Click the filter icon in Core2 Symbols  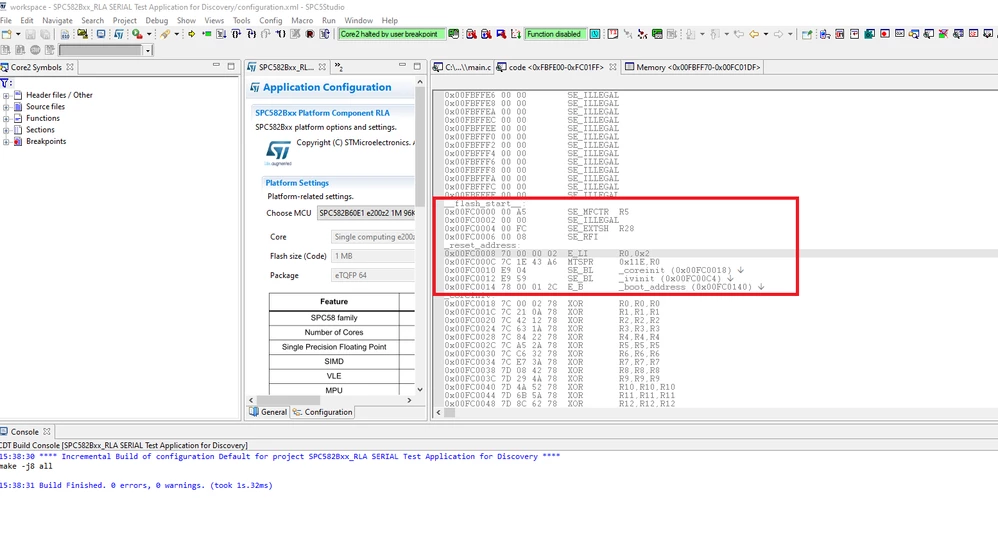[x=5, y=83]
